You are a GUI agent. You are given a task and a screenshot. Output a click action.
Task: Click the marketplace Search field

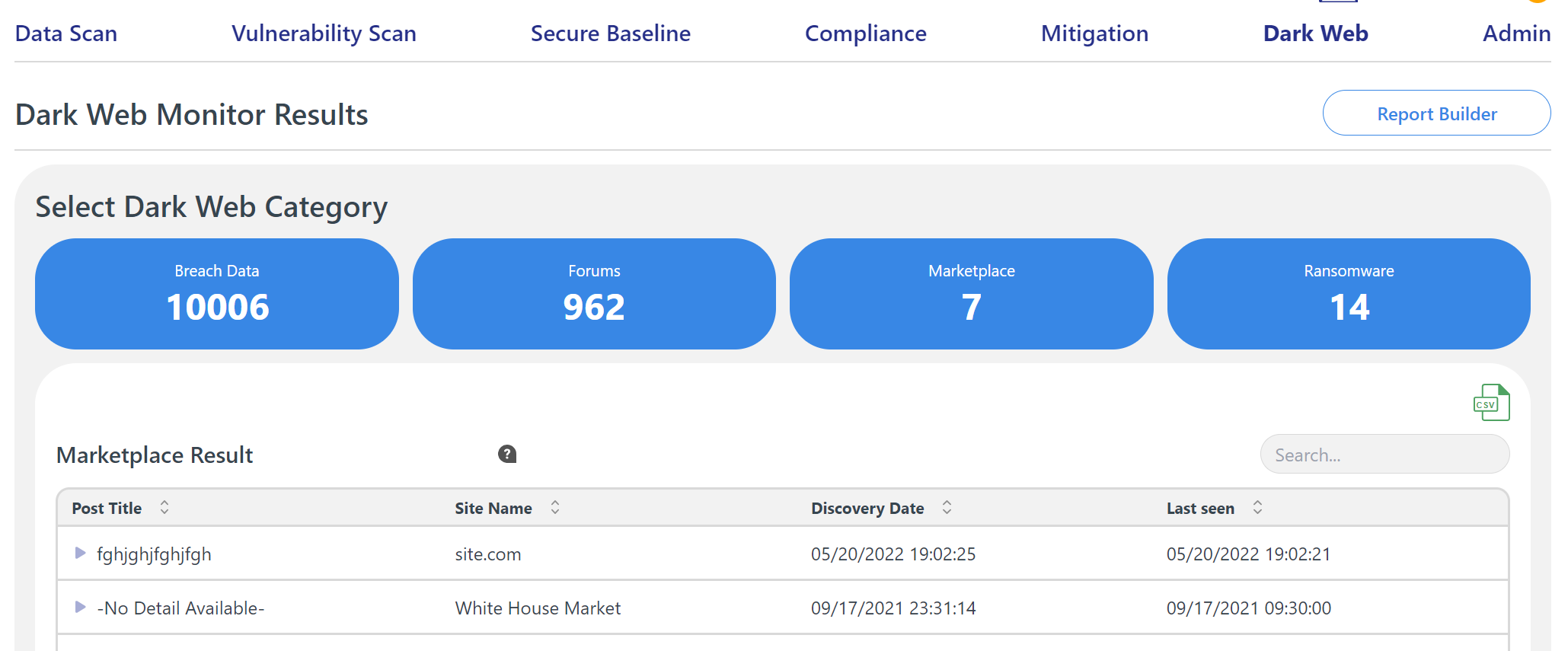[1384, 455]
